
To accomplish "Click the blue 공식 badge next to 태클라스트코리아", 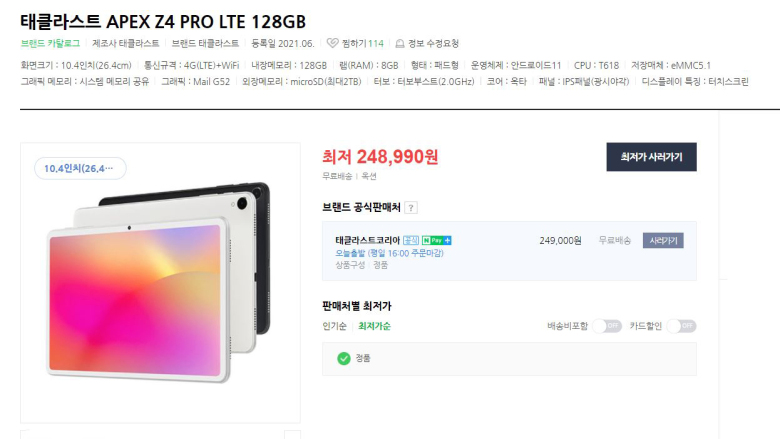I will (x=411, y=241).
